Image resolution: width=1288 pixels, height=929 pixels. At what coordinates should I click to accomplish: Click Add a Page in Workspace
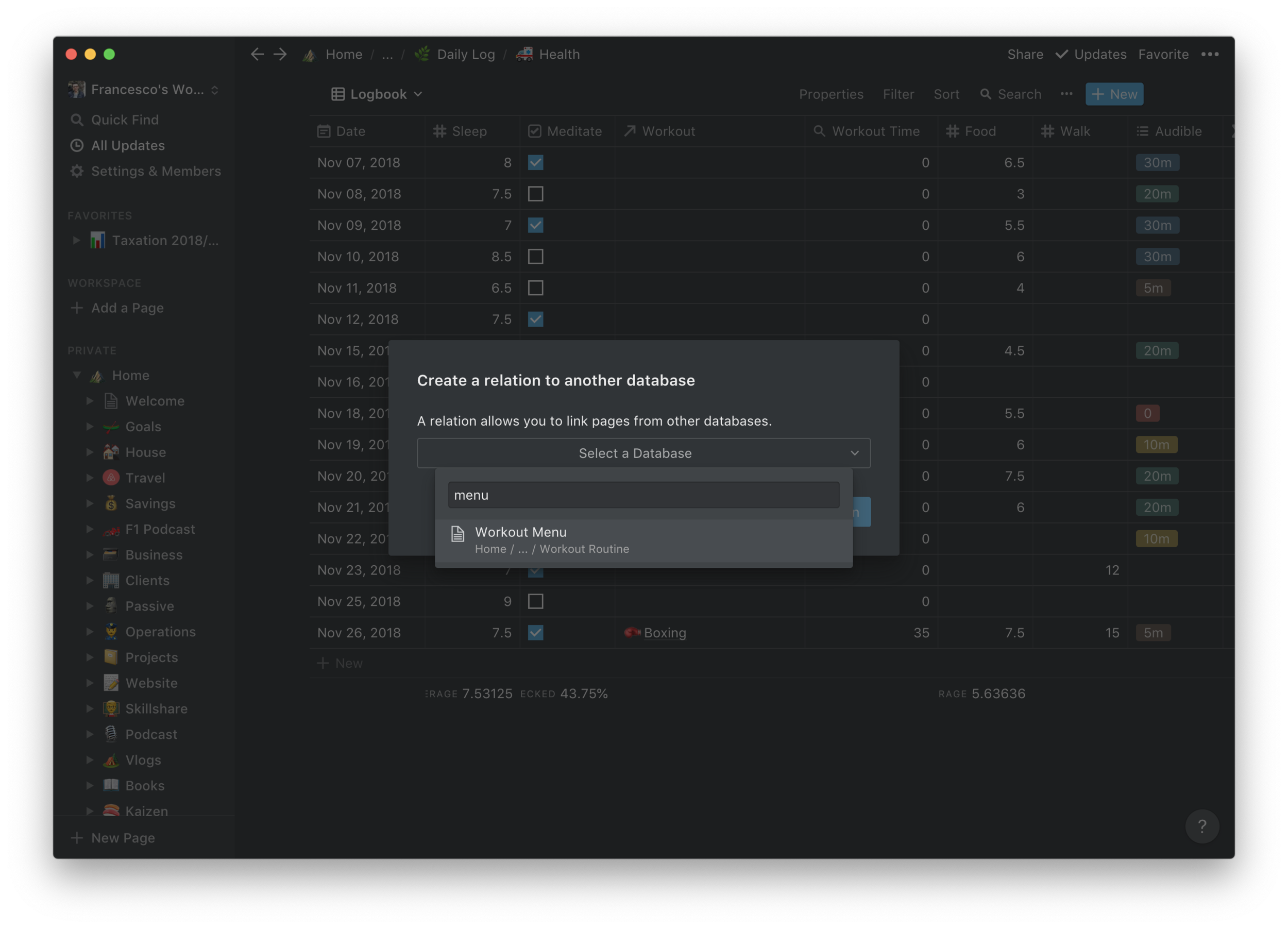(x=117, y=308)
